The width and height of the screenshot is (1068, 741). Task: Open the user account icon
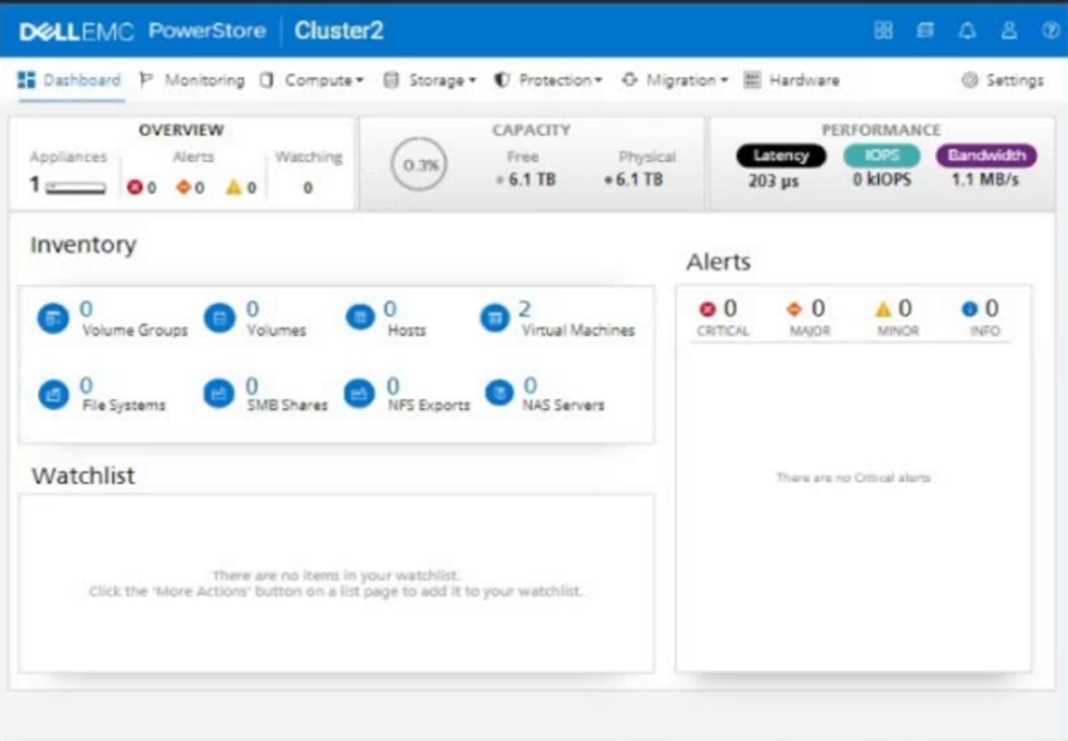click(x=1009, y=30)
